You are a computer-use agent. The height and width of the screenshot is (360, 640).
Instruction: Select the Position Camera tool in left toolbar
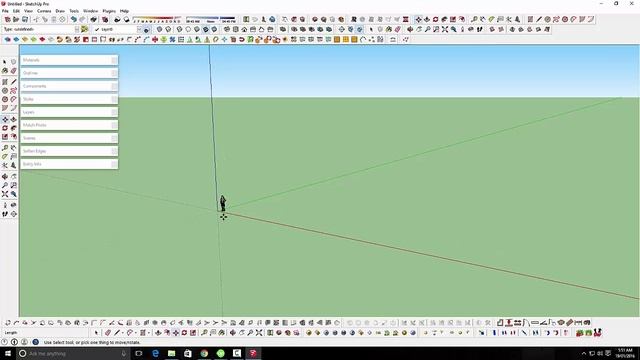click(x=5, y=205)
